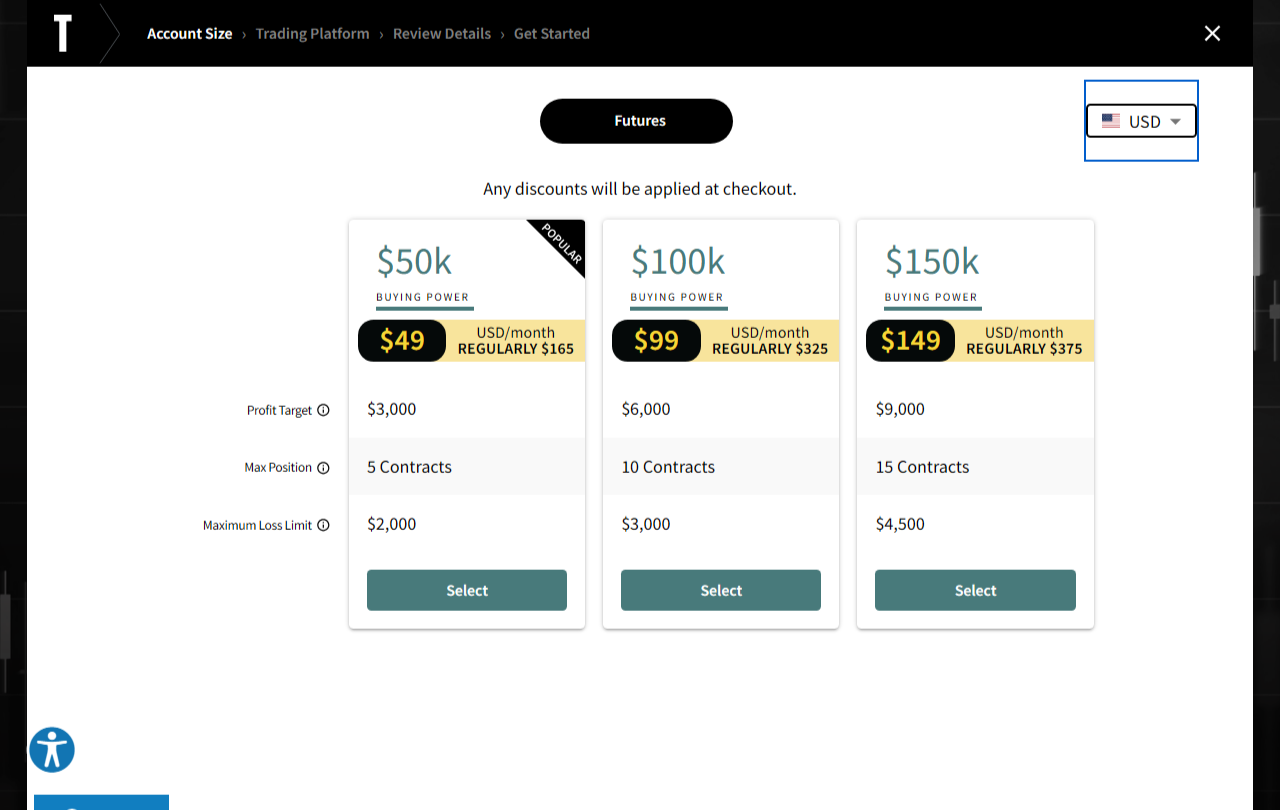1280x810 pixels.
Task: Open the USD currency dropdown
Action: (1142, 121)
